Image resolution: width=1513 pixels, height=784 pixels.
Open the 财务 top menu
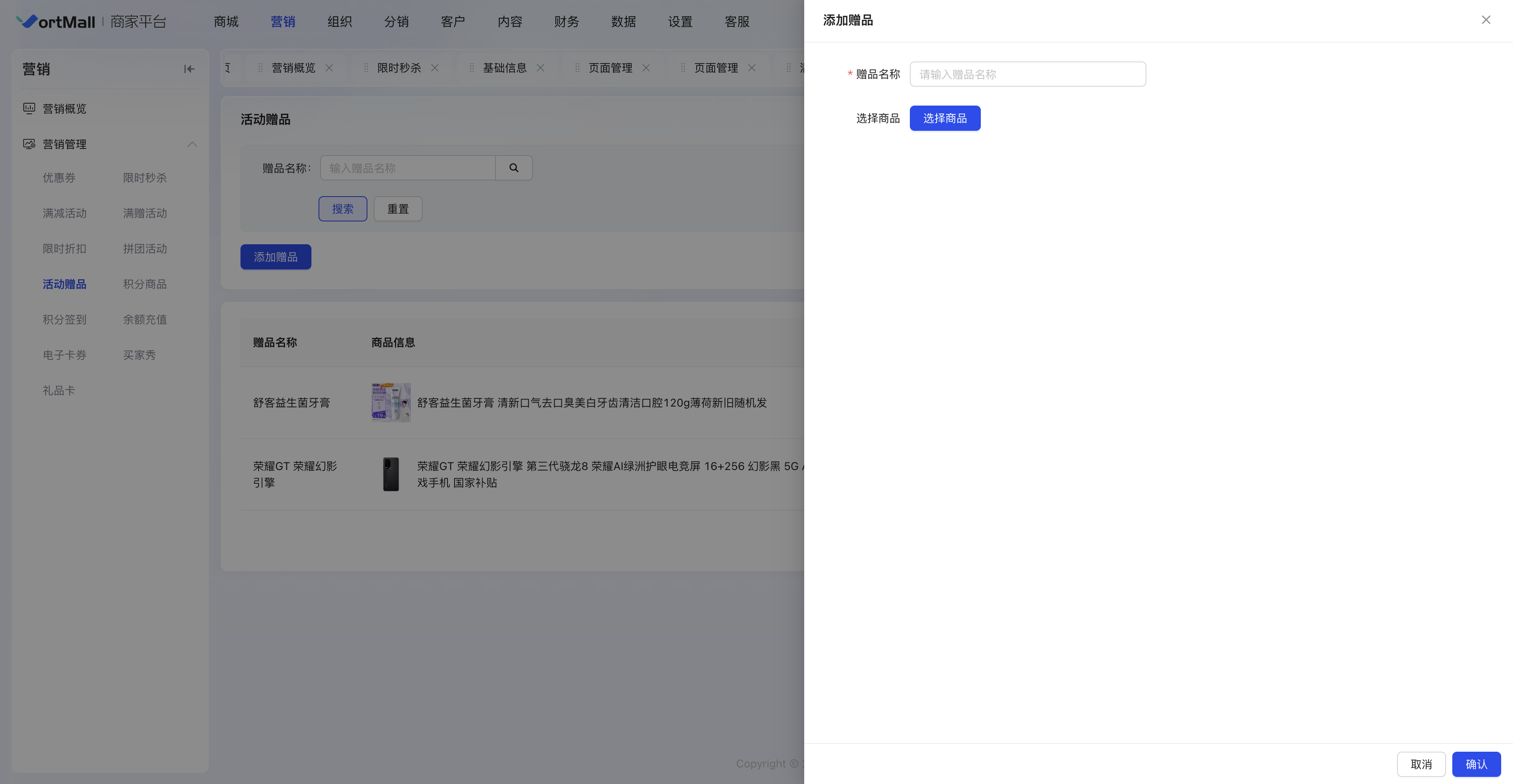click(566, 22)
